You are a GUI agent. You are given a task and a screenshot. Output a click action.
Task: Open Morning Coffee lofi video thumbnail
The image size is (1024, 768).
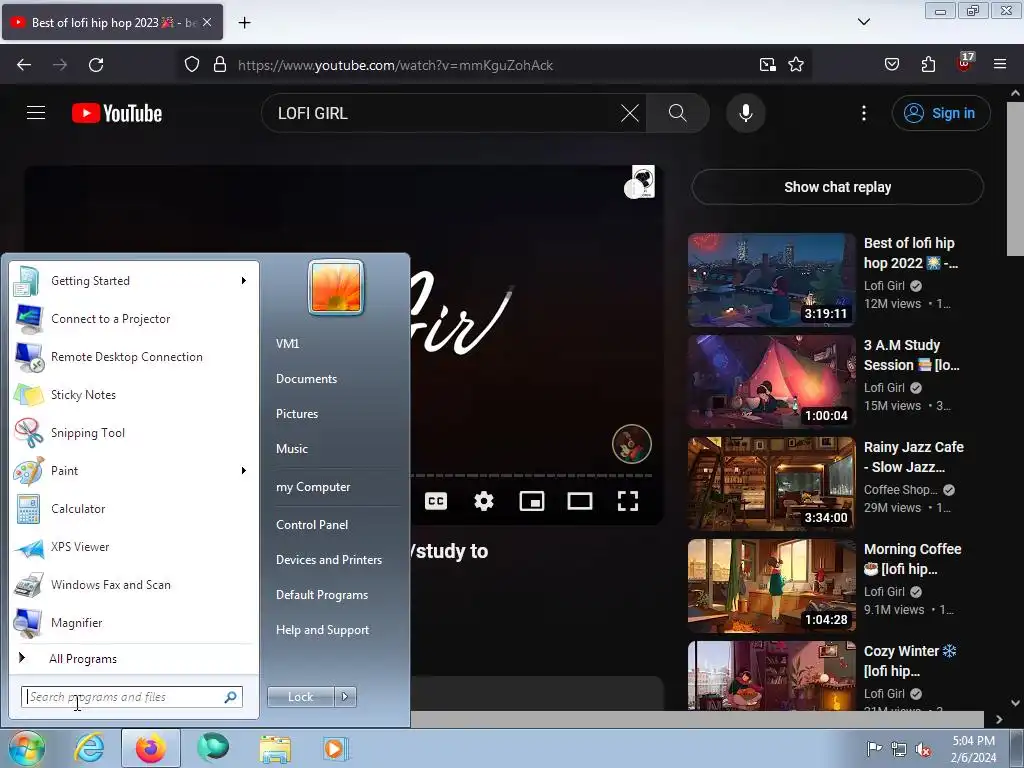771,585
